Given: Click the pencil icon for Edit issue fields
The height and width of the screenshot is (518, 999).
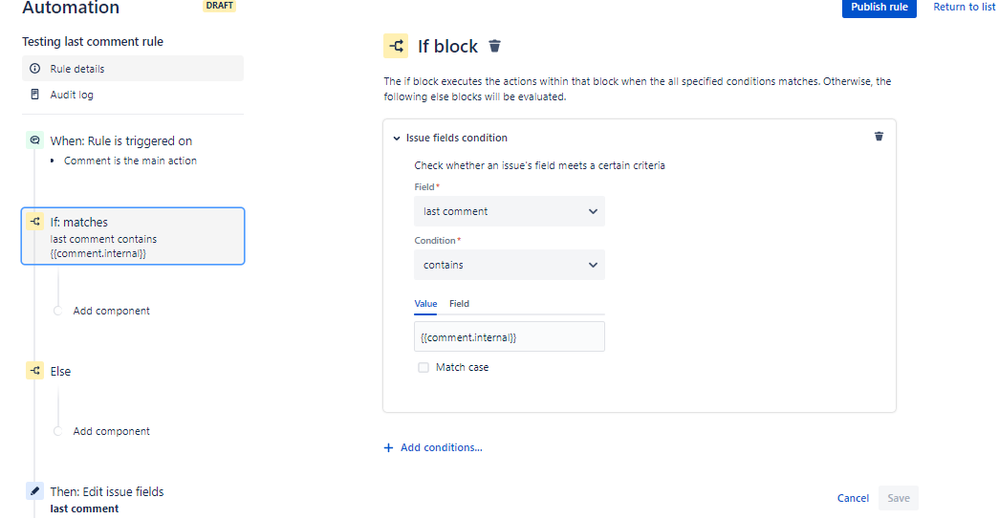Looking at the screenshot, I should [35, 491].
